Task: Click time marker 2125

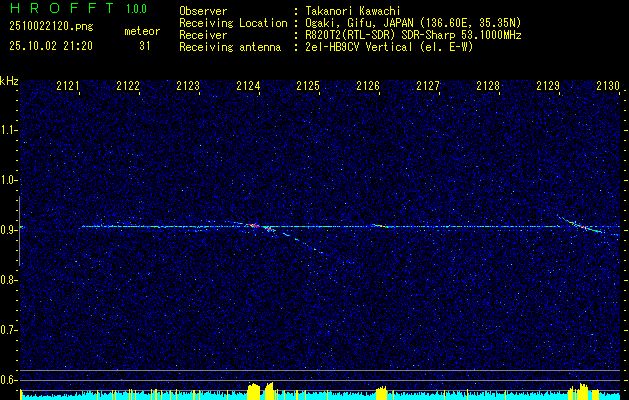Action: pyautogui.click(x=308, y=85)
